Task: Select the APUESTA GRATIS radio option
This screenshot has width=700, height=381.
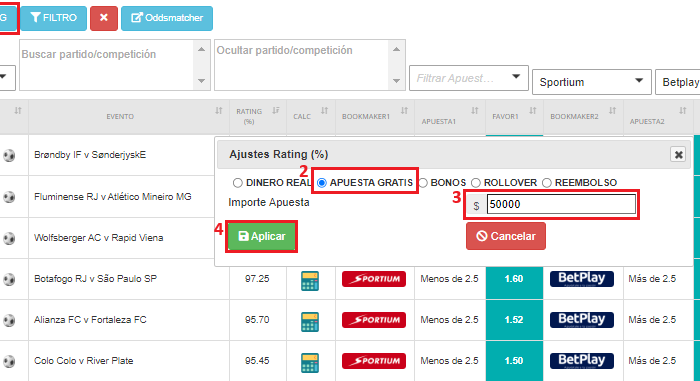Action: point(321,183)
